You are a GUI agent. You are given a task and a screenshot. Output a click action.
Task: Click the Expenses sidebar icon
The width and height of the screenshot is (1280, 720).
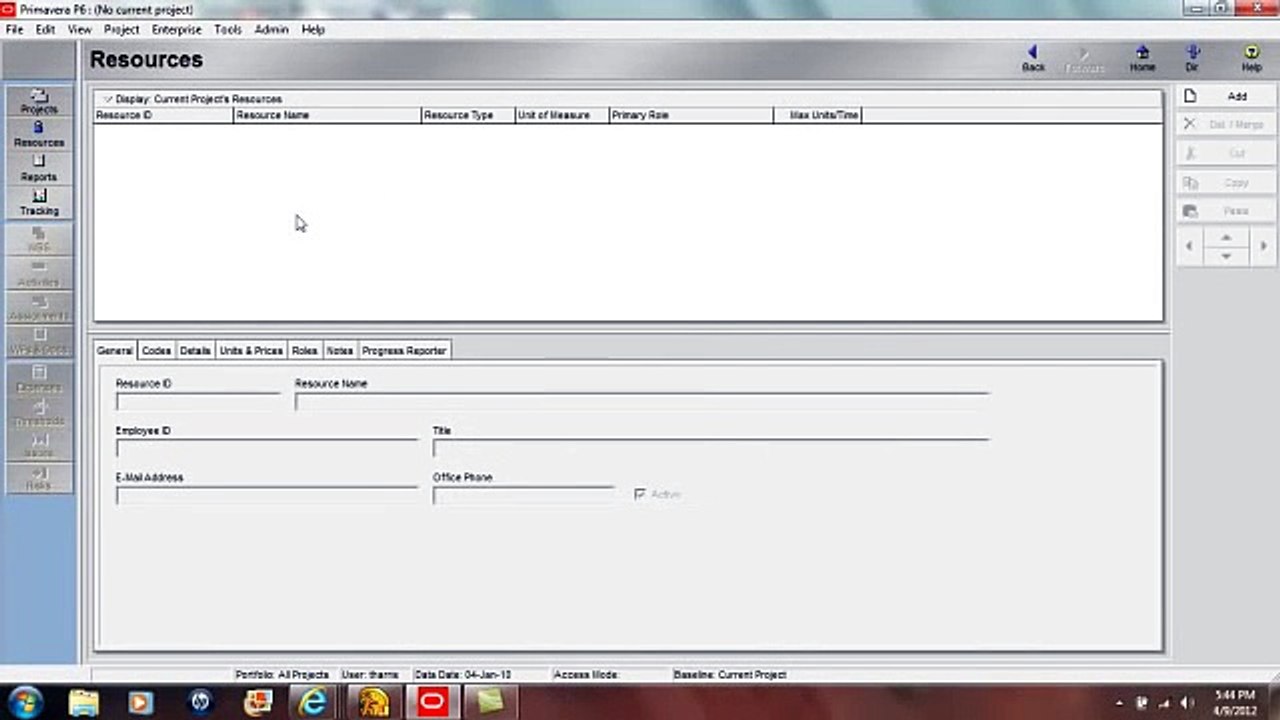click(39, 379)
